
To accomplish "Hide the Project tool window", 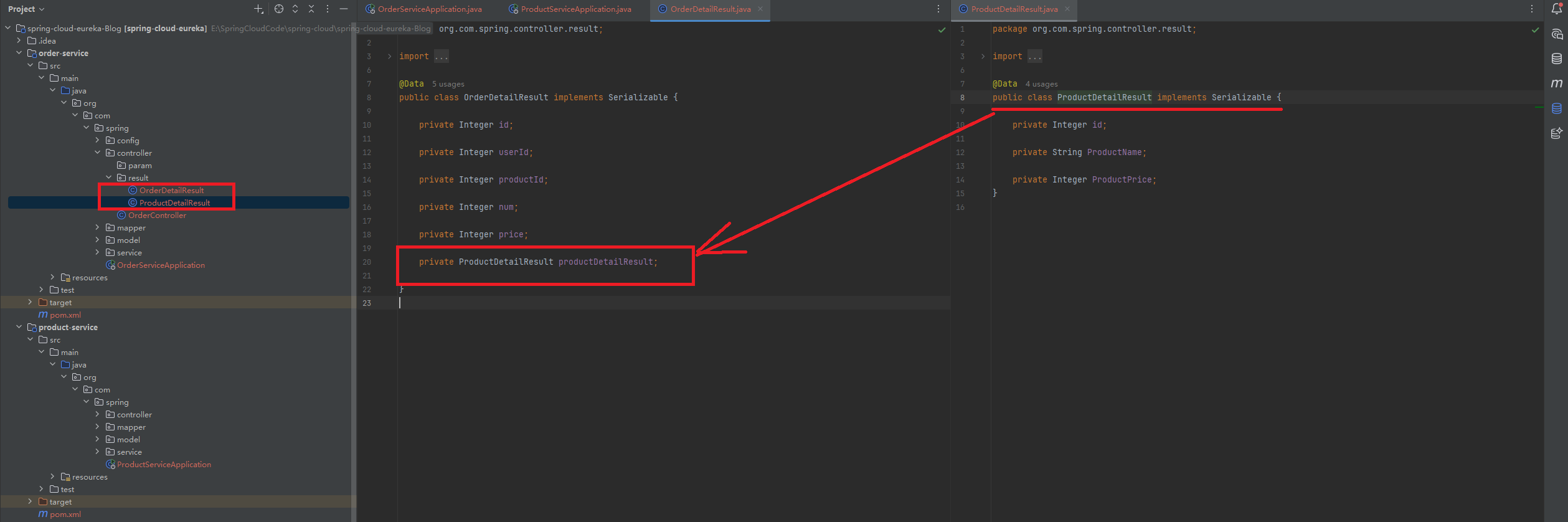I will point(344,9).
